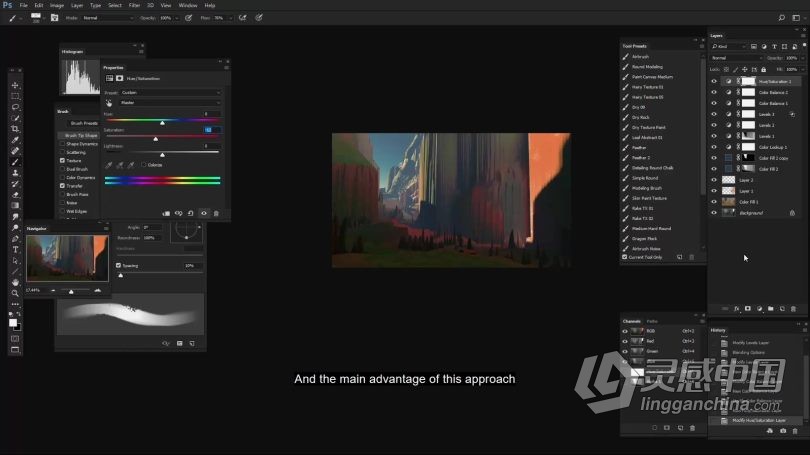Check Shape Dynamics in Brush panel
Screen dimensions: 810x455
(x=63, y=144)
